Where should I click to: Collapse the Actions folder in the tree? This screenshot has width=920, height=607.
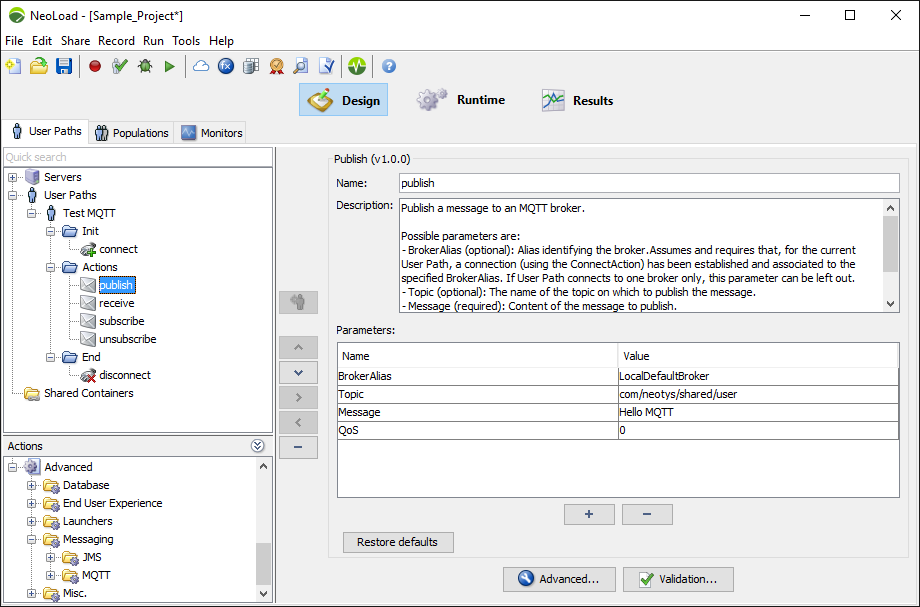pos(50,267)
